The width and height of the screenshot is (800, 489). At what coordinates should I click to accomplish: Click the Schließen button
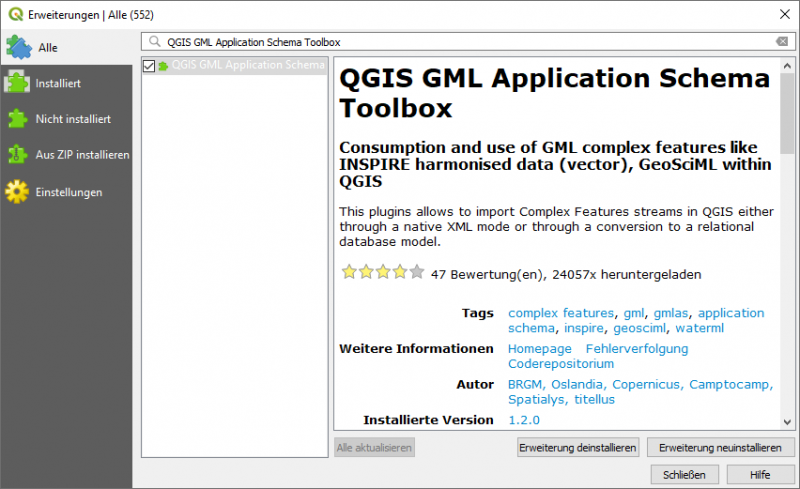[684, 475]
